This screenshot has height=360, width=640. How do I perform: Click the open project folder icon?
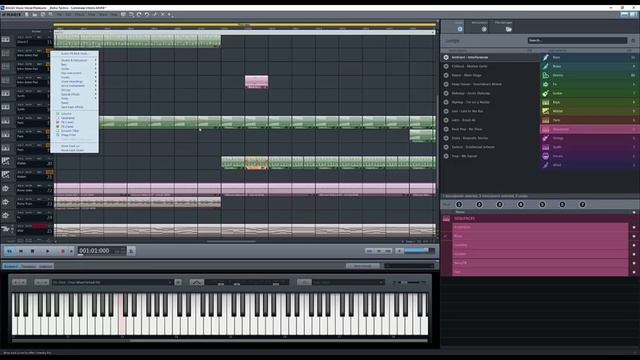(x=35, y=14)
